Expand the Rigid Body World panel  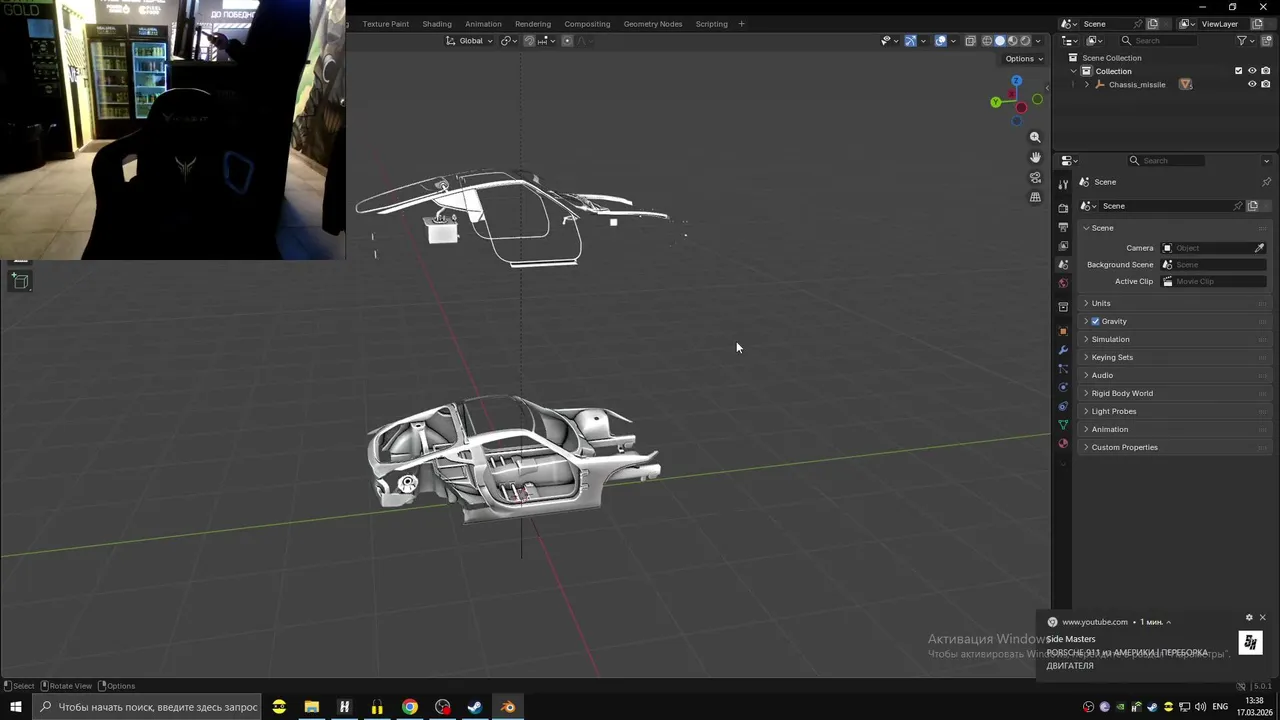(x=1172, y=393)
